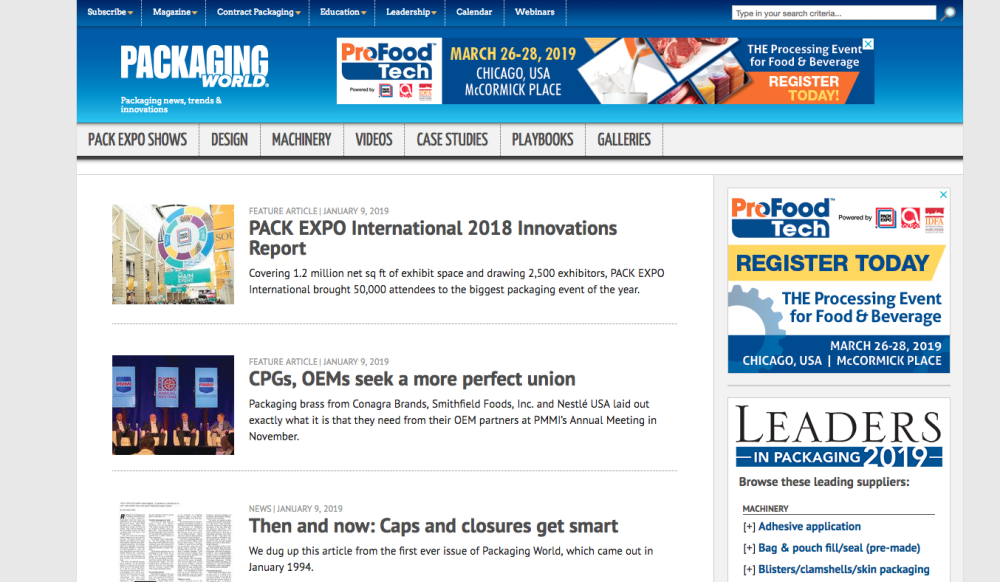
Task: Click the 'MARCH 26-28, 2019' banner date text
Action: [x=513, y=54]
